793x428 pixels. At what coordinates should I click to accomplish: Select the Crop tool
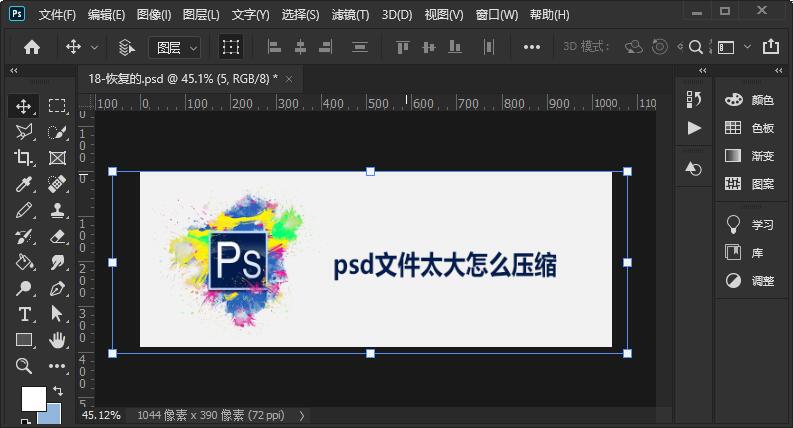click(23, 158)
